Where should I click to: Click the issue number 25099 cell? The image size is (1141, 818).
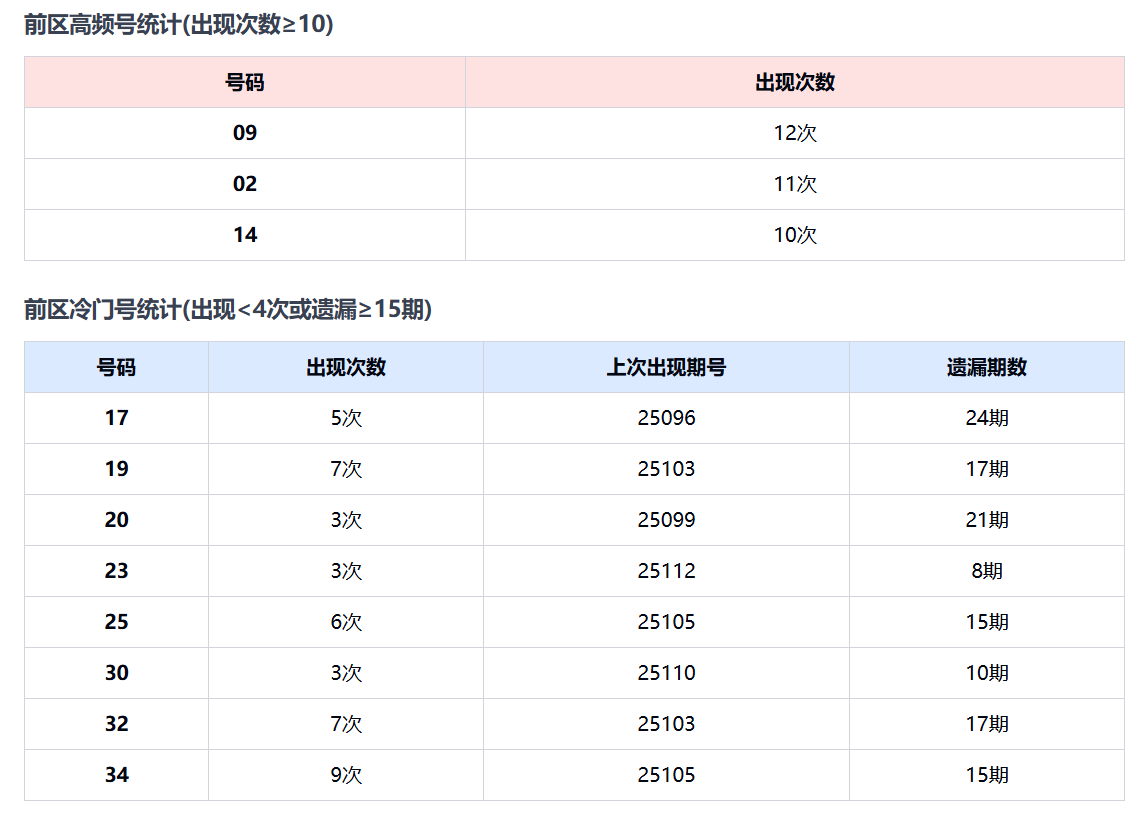coord(666,520)
